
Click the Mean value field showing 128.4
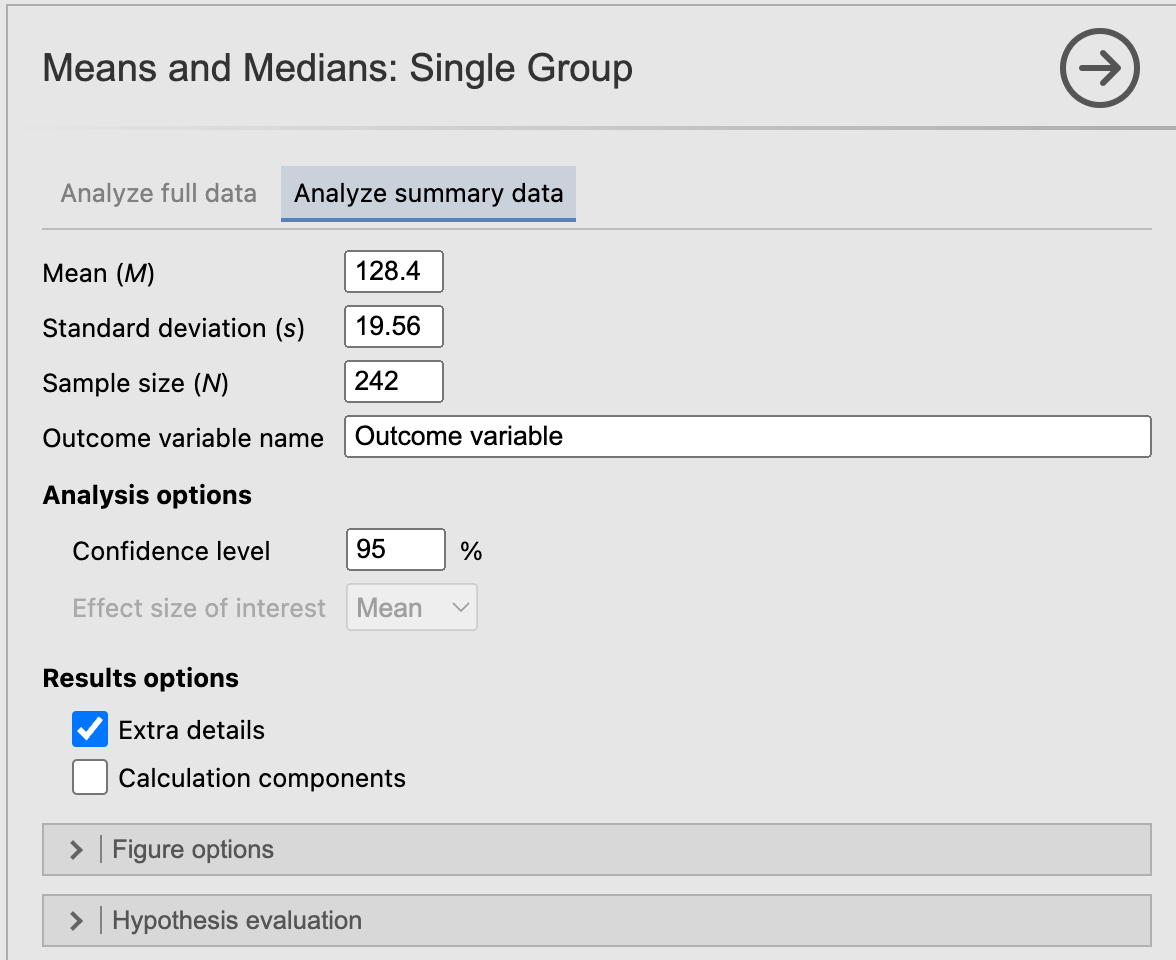point(393,272)
